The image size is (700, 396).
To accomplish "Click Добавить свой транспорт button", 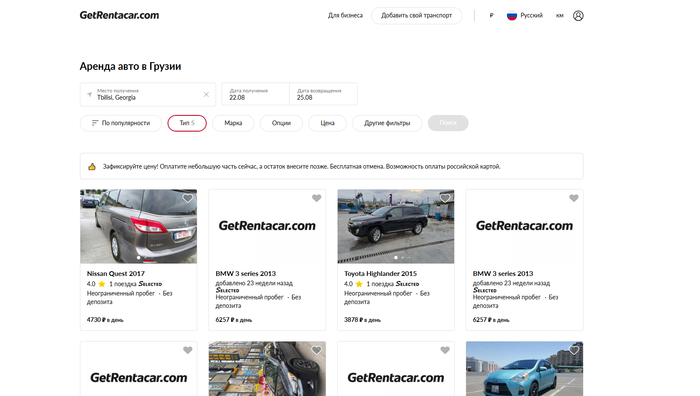I will 417,16.
